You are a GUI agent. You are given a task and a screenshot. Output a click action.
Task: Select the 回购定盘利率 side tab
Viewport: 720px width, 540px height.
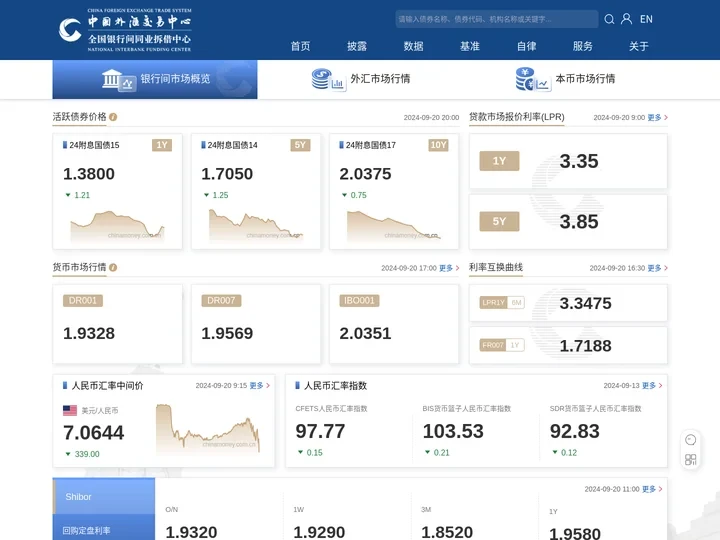pyautogui.click(x=104, y=528)
